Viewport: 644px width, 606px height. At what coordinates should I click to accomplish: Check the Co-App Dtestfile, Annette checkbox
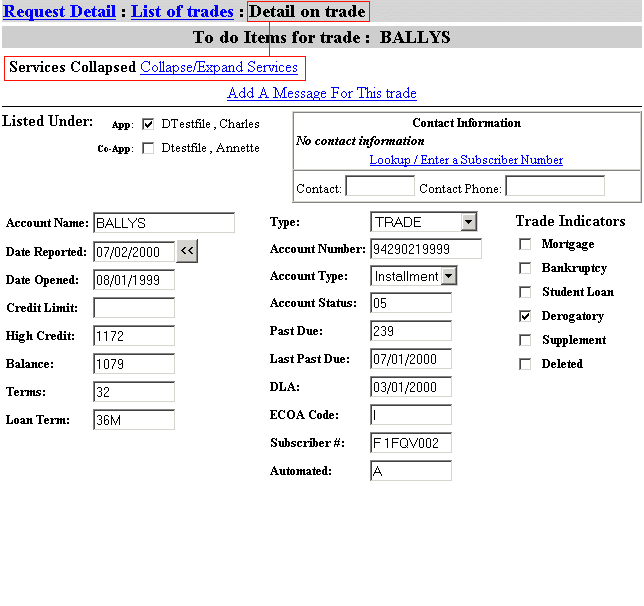click(x=148, y=148)
